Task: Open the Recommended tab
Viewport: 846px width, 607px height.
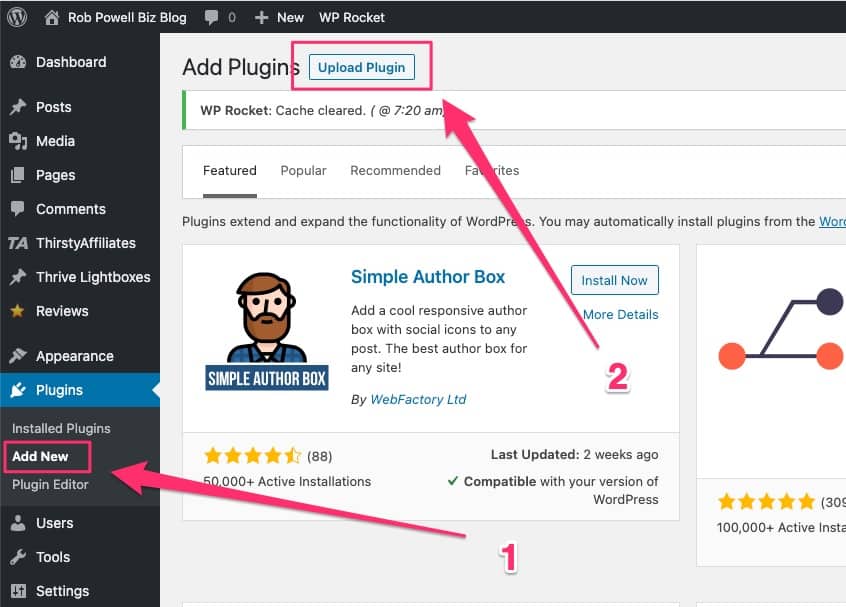Action: 395,170
